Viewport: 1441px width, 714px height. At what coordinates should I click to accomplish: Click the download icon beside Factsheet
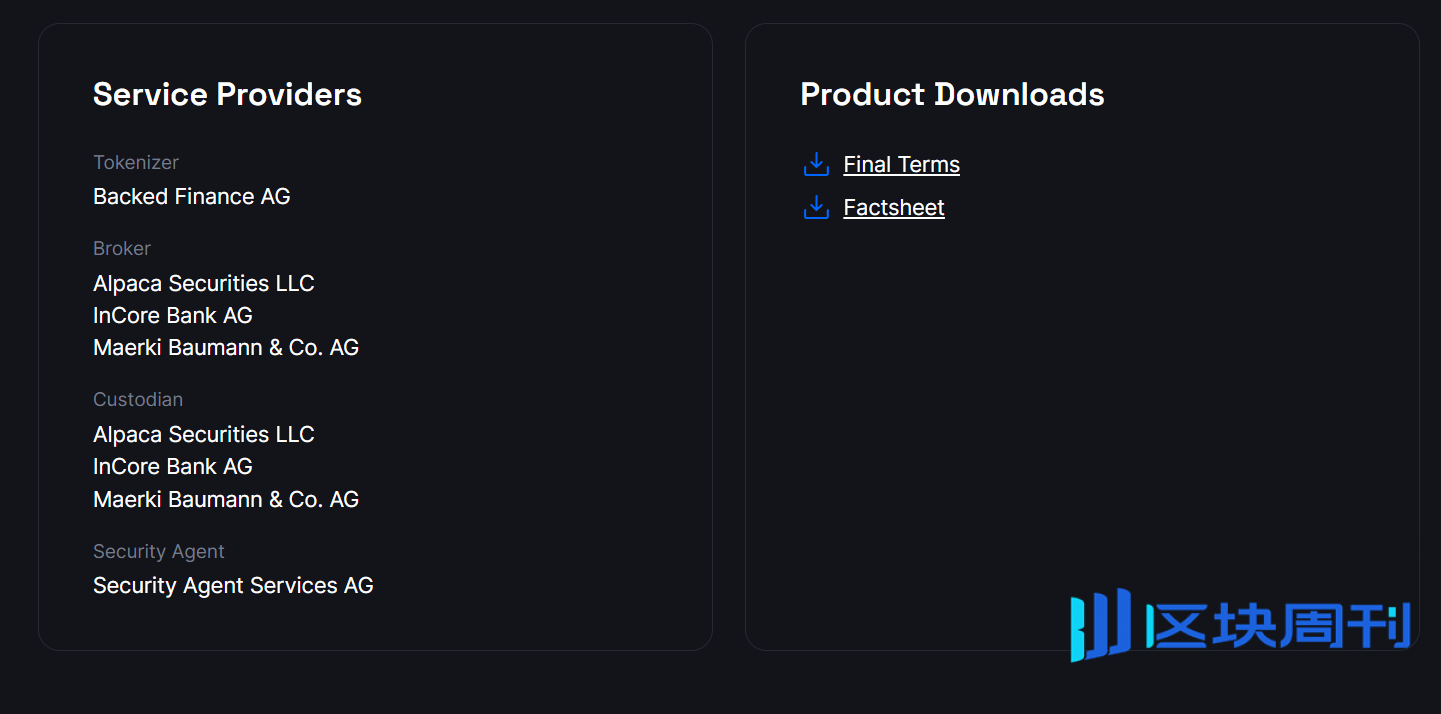(816, 207)
